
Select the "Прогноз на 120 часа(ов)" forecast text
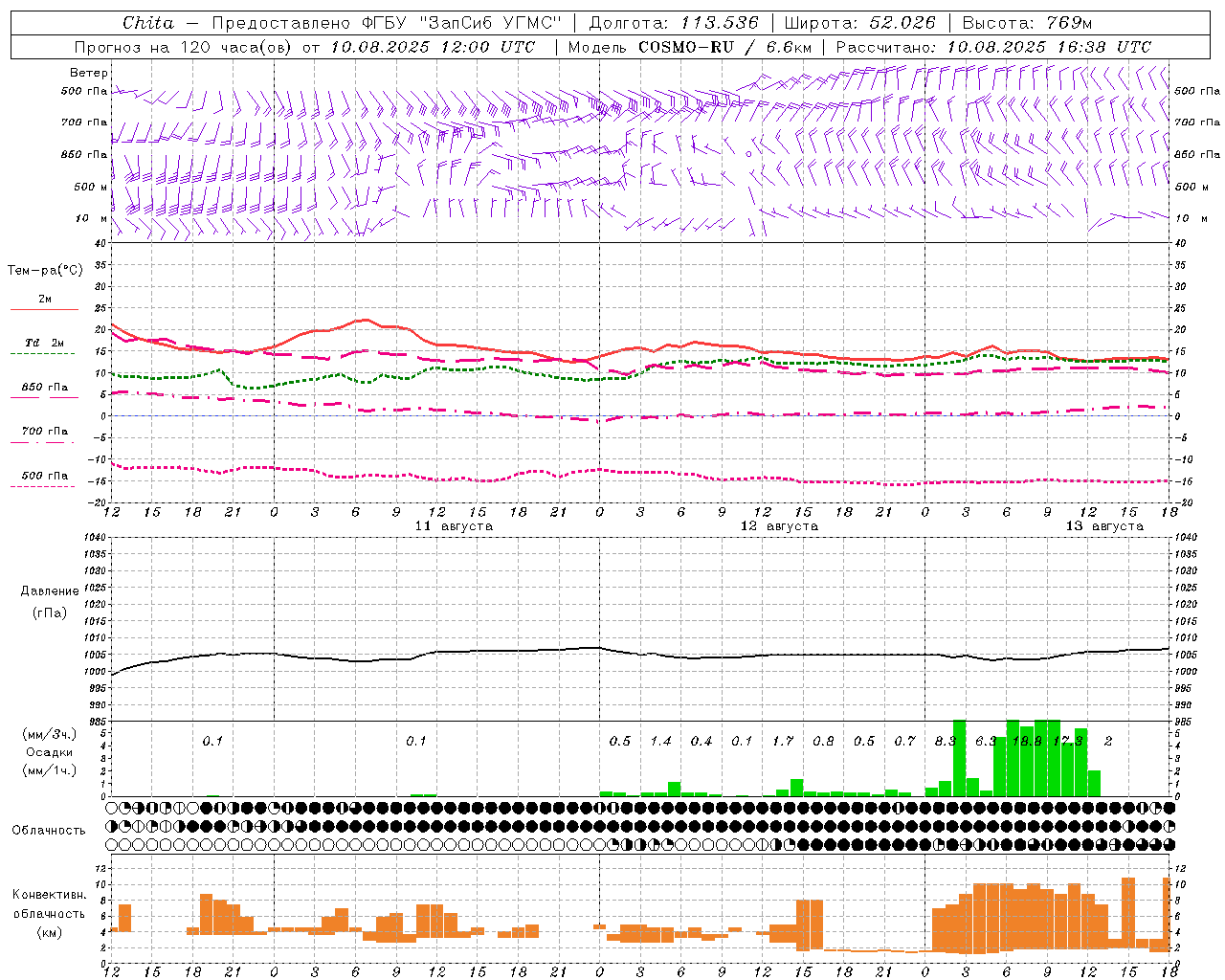click(x=183, y=47)
